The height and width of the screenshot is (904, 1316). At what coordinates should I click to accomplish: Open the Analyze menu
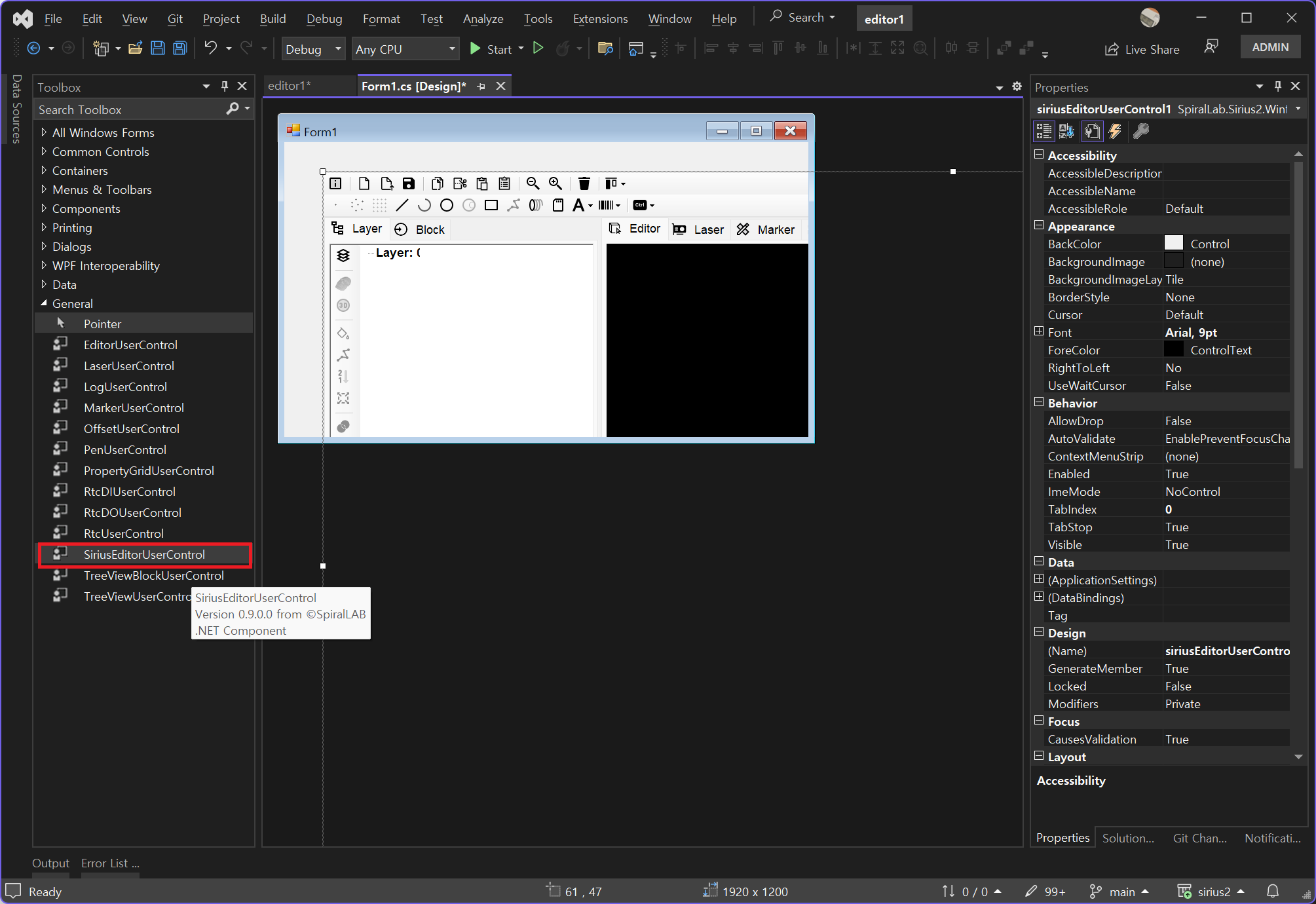point(483,18)
